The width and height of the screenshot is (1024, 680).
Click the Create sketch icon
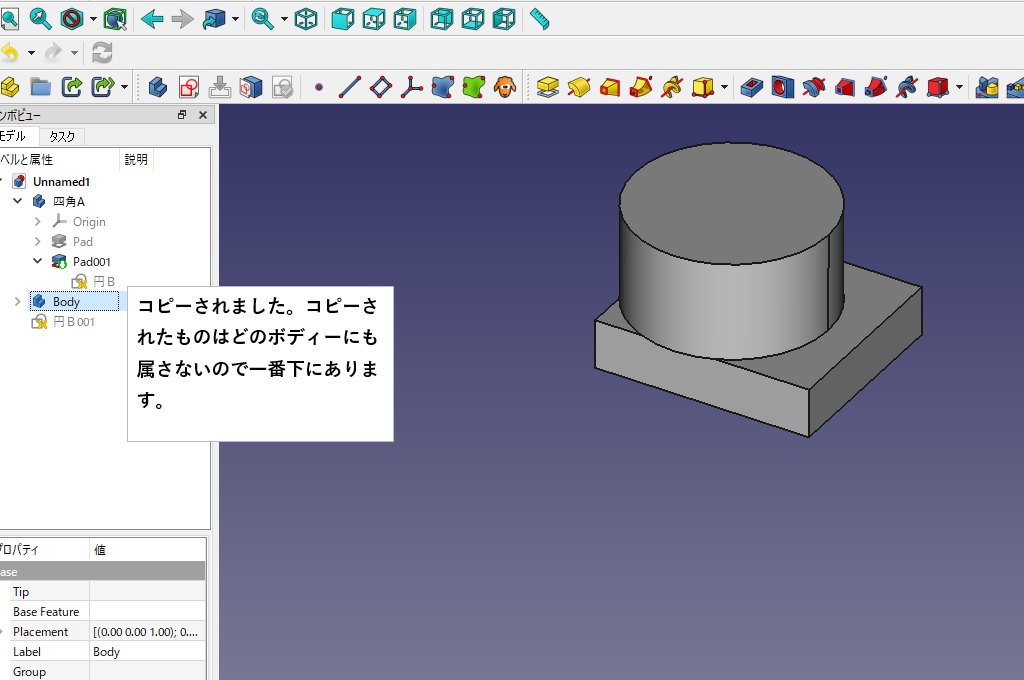pyautogui.click(x=189, y=86)
